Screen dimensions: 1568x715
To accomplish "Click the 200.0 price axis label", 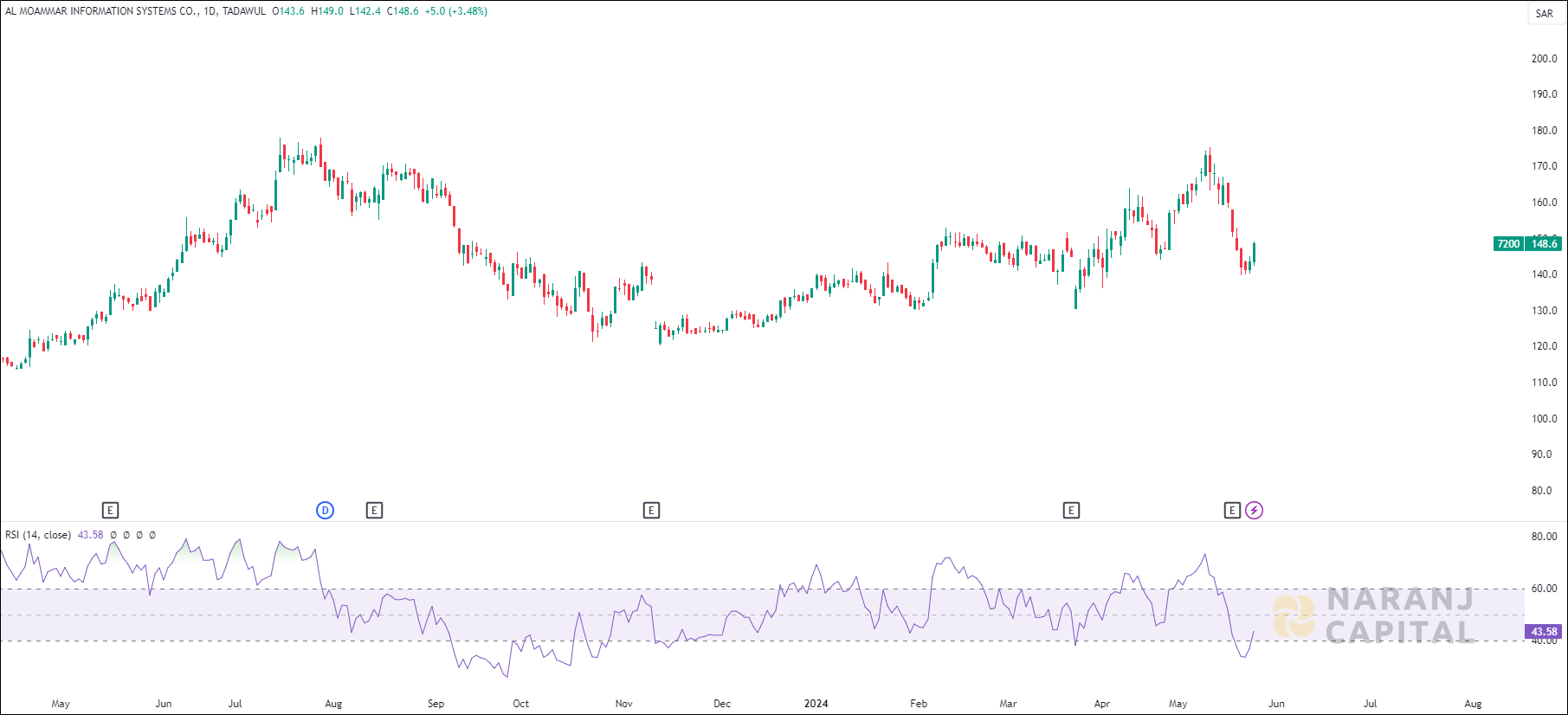I will (x=1544, y=59).
